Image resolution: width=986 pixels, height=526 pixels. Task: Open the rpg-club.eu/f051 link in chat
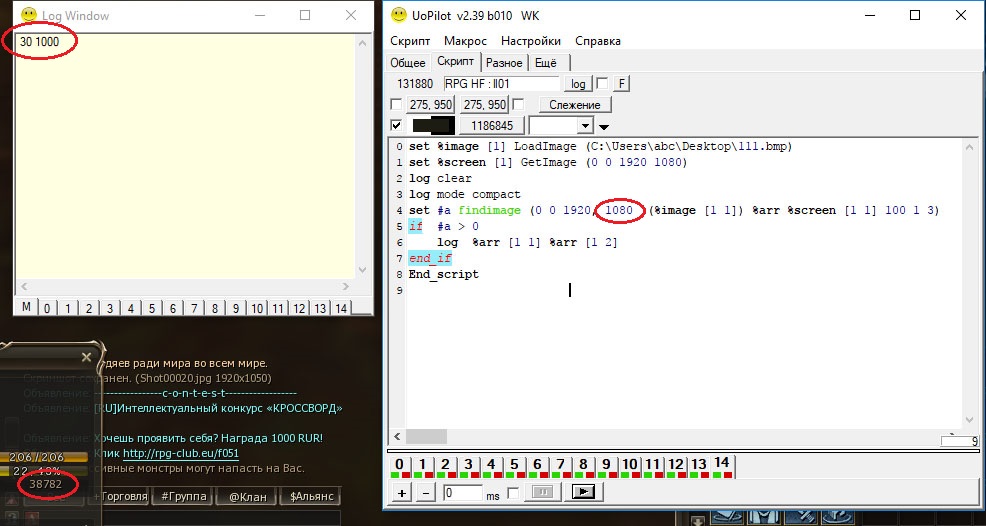point(180,453)
